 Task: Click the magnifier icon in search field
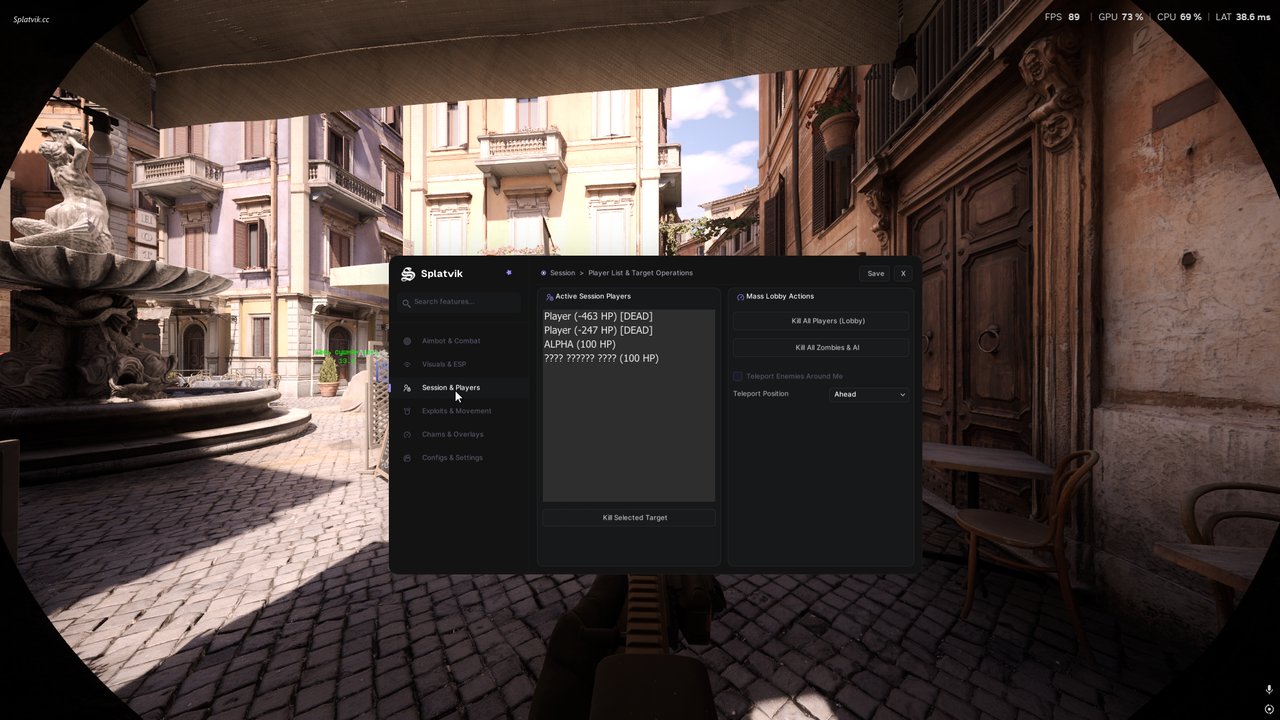tap(407, 302)
